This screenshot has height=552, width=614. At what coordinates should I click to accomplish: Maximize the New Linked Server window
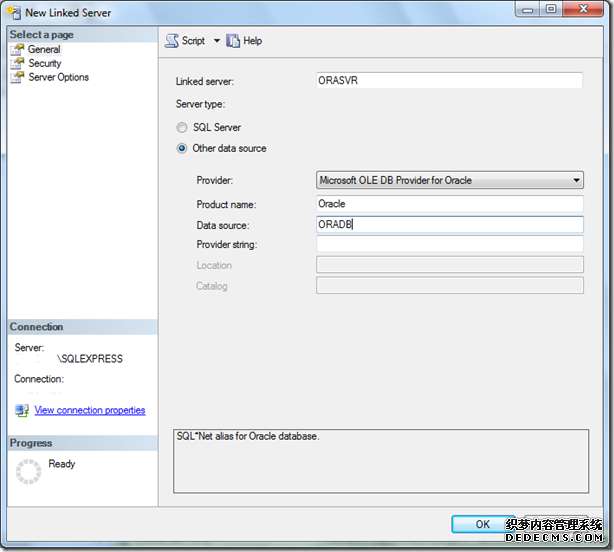tap(550, 10)
